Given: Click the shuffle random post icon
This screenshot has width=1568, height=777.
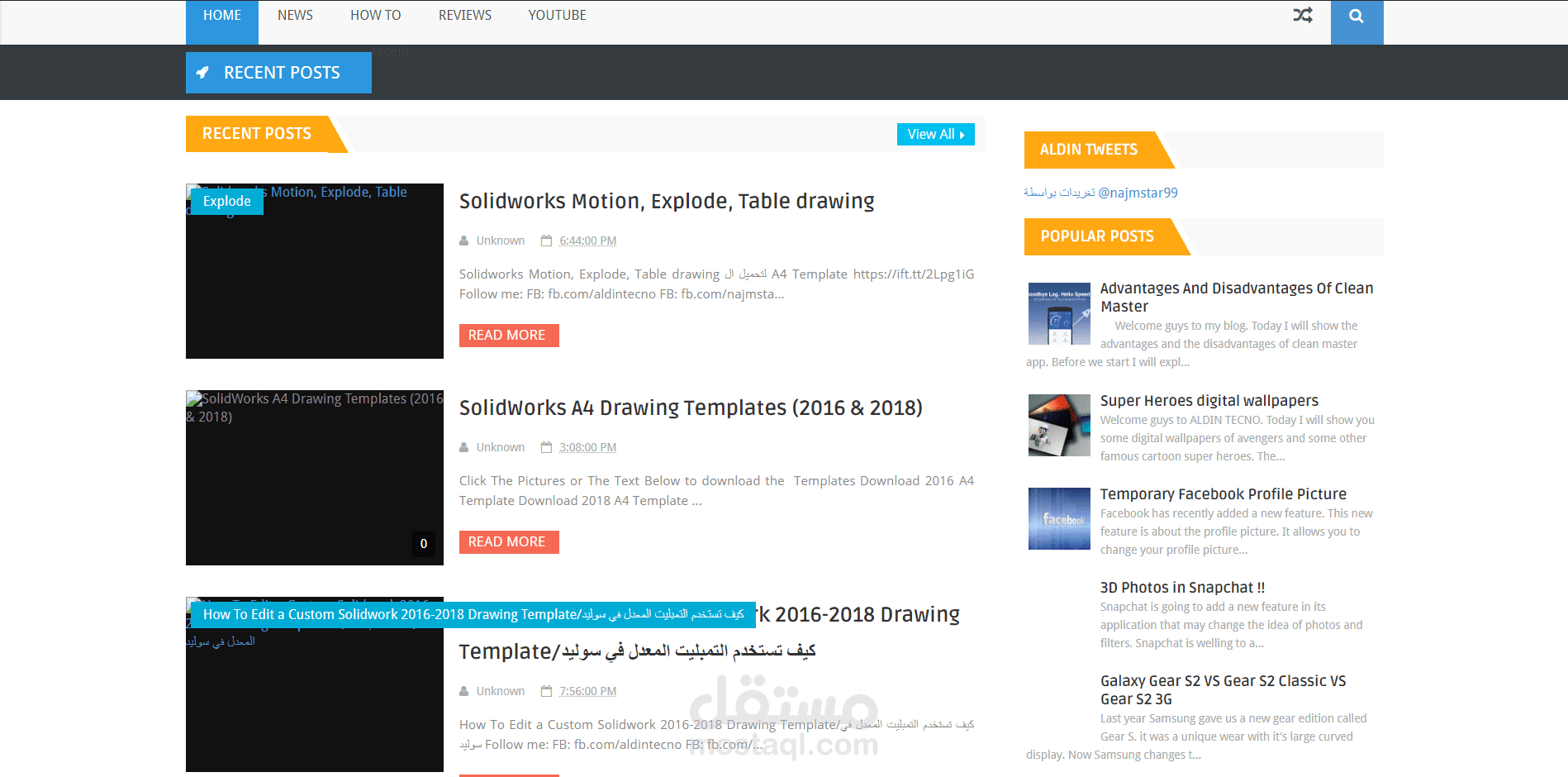Looking at the screenshot, I should click(1303, 15).
